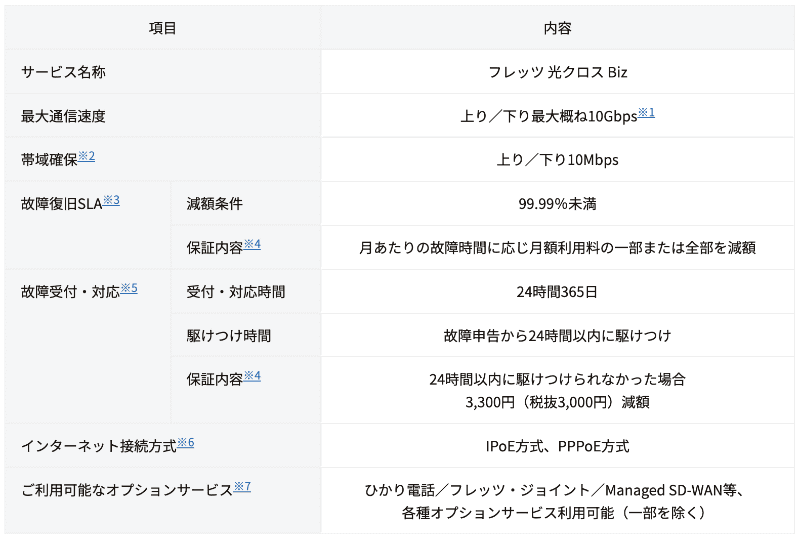Click the 項目 column header
The image size is (800, 544).
(162, 28)
